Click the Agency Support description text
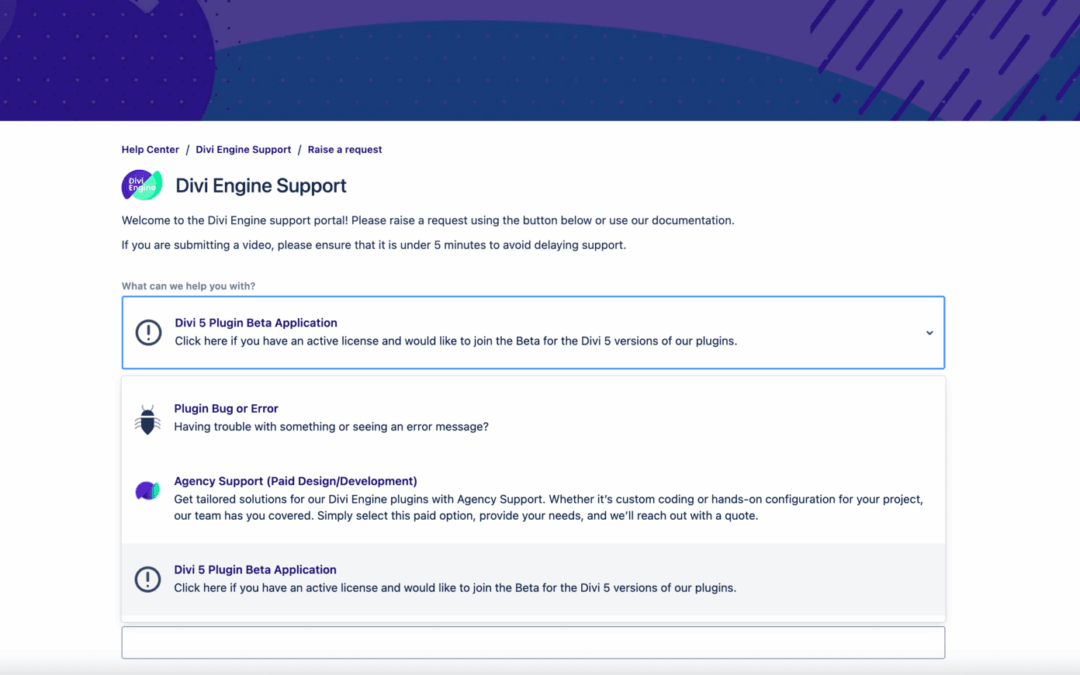This screenshot has width=1080, height=675. 548,508
